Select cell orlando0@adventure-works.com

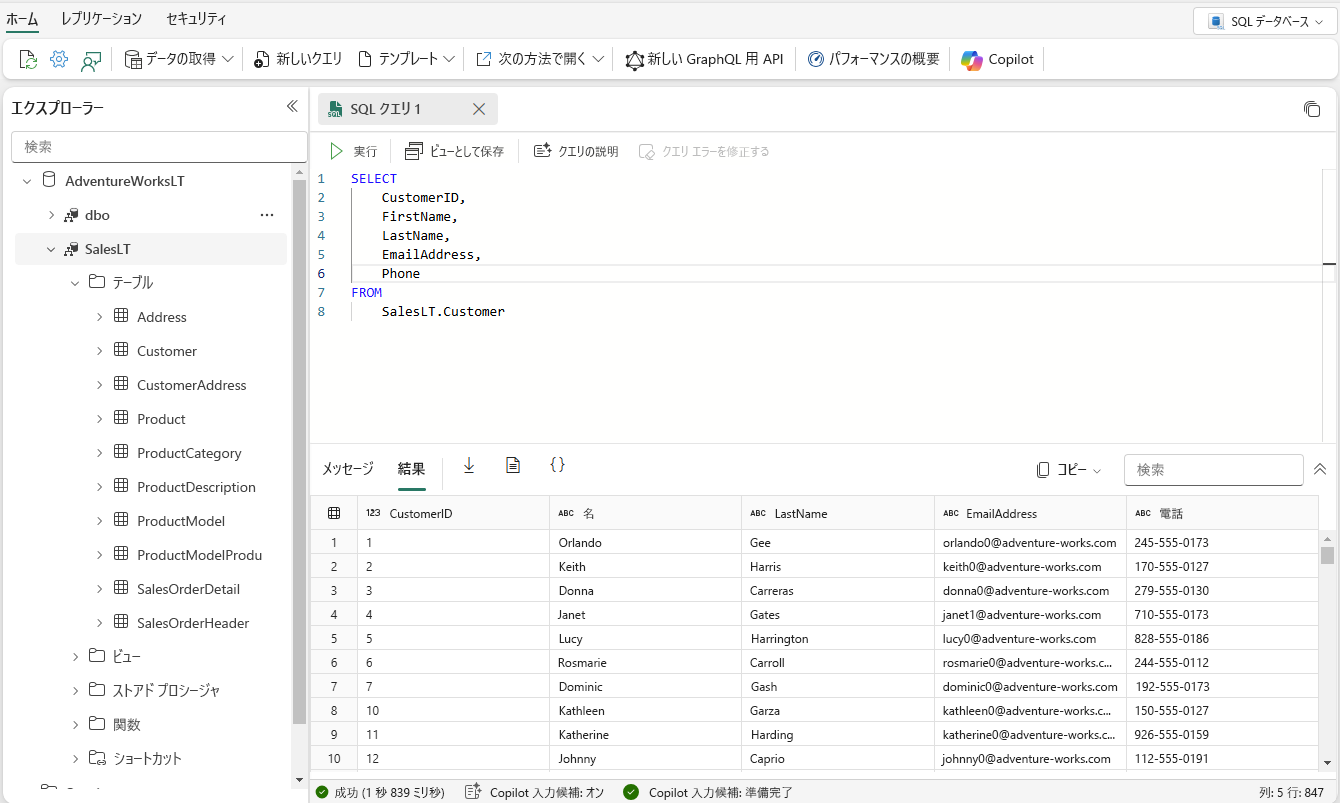click(x=1030, y=543)
